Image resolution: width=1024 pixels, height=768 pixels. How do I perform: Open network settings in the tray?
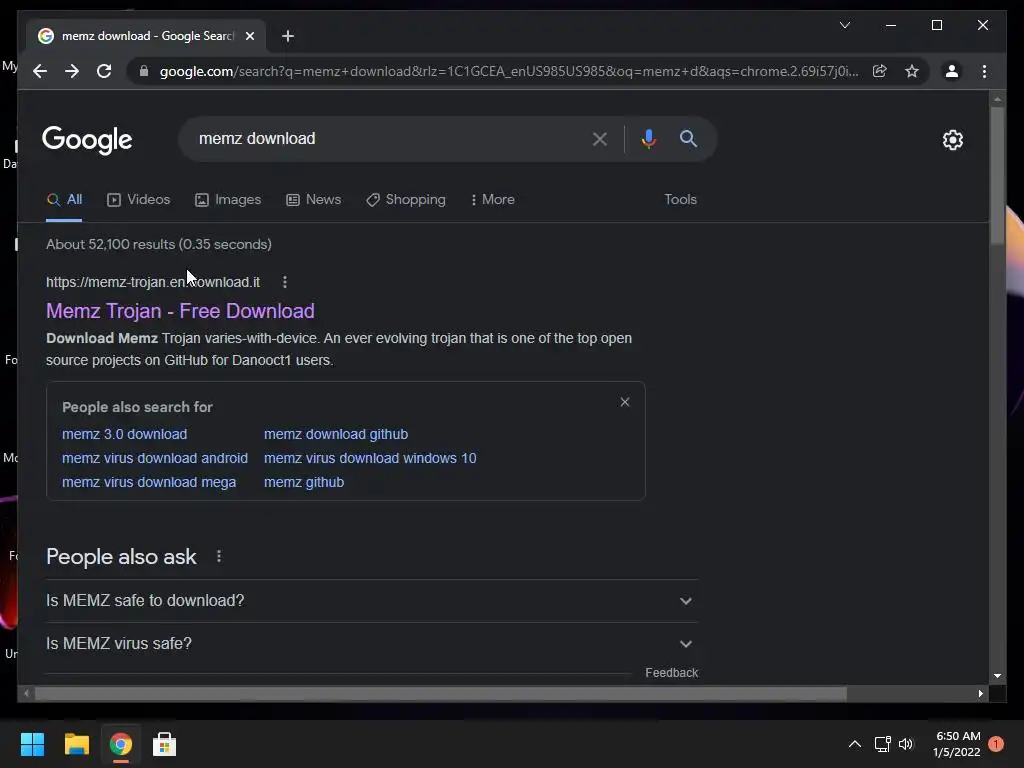pos(882,744)
